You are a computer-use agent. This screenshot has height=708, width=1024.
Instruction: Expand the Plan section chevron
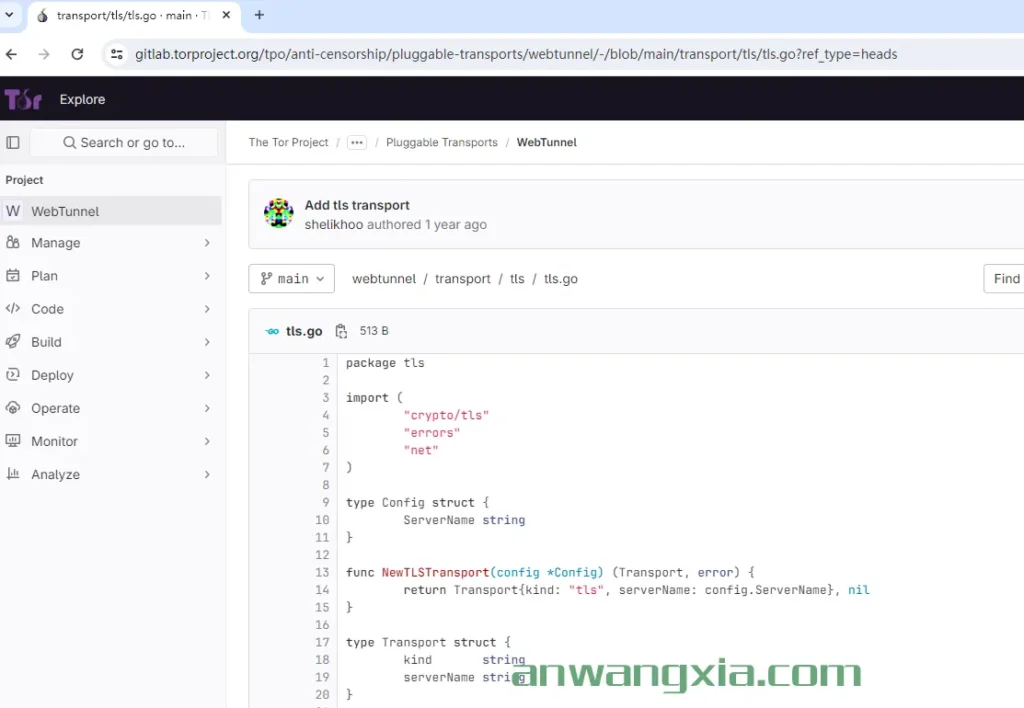point(207,276)
